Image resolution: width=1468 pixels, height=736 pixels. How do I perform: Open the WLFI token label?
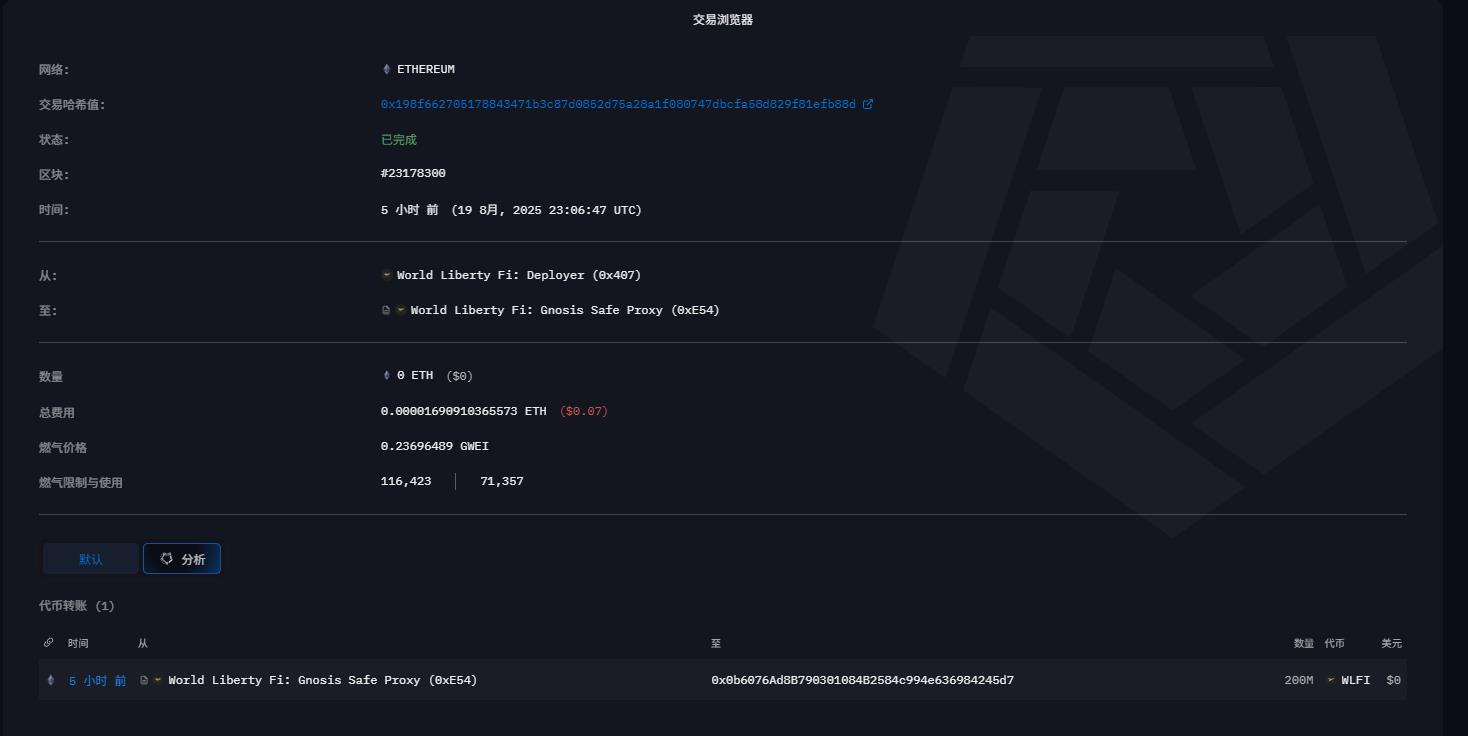[1356, 680]
